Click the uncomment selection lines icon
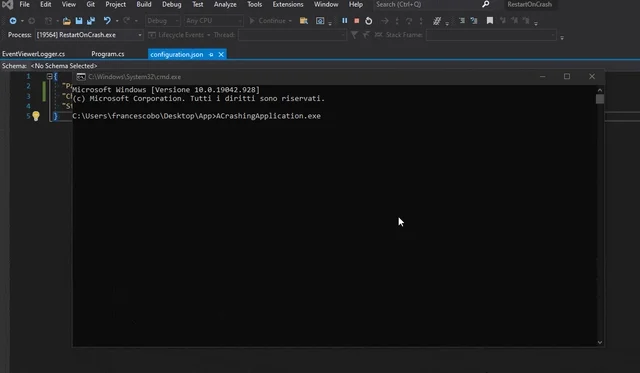The image size is (640, 373). point(474,21)
